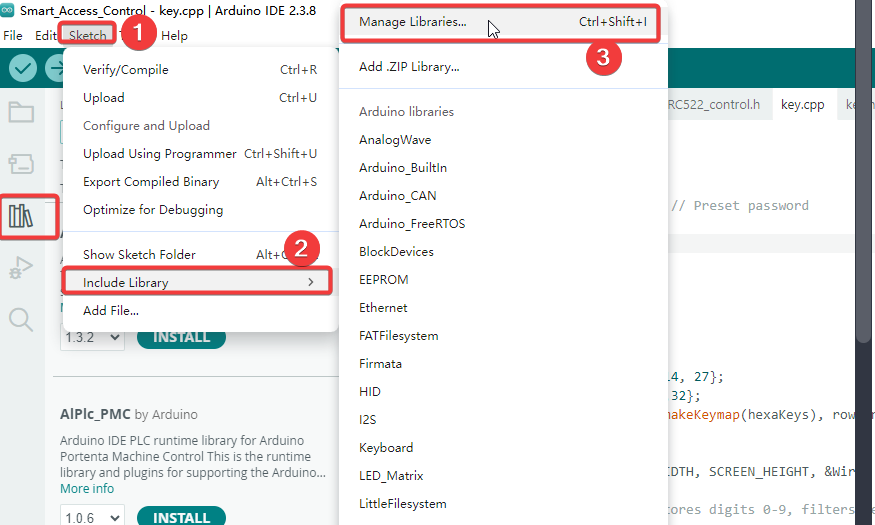Include the BlockDevices library
The image size is (875, 525).
point(503,252)
